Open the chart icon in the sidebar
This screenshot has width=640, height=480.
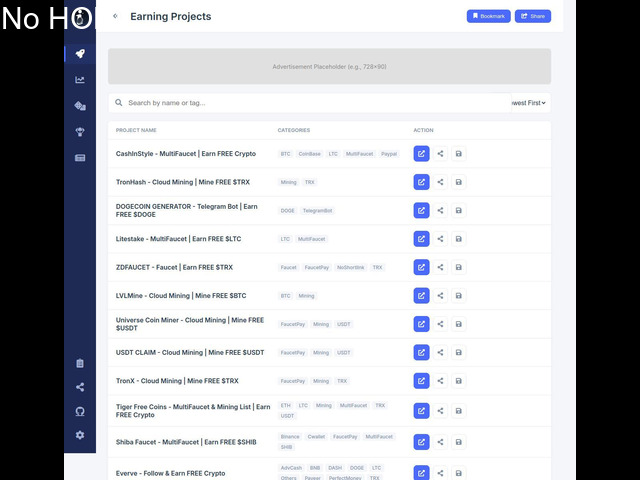tap(80, 80)
